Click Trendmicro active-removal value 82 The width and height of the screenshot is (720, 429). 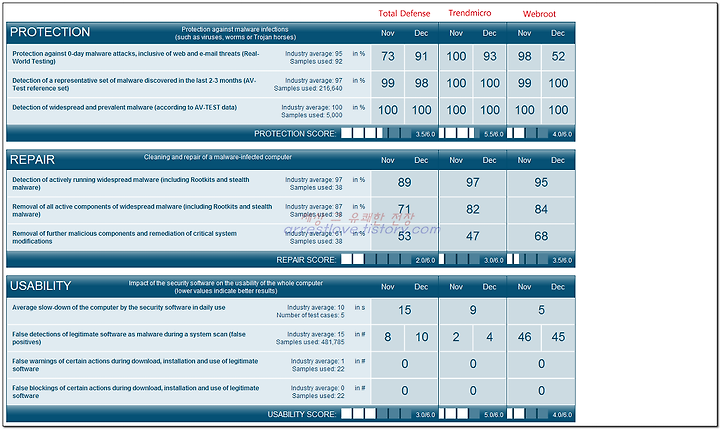(x=472, y=209)
